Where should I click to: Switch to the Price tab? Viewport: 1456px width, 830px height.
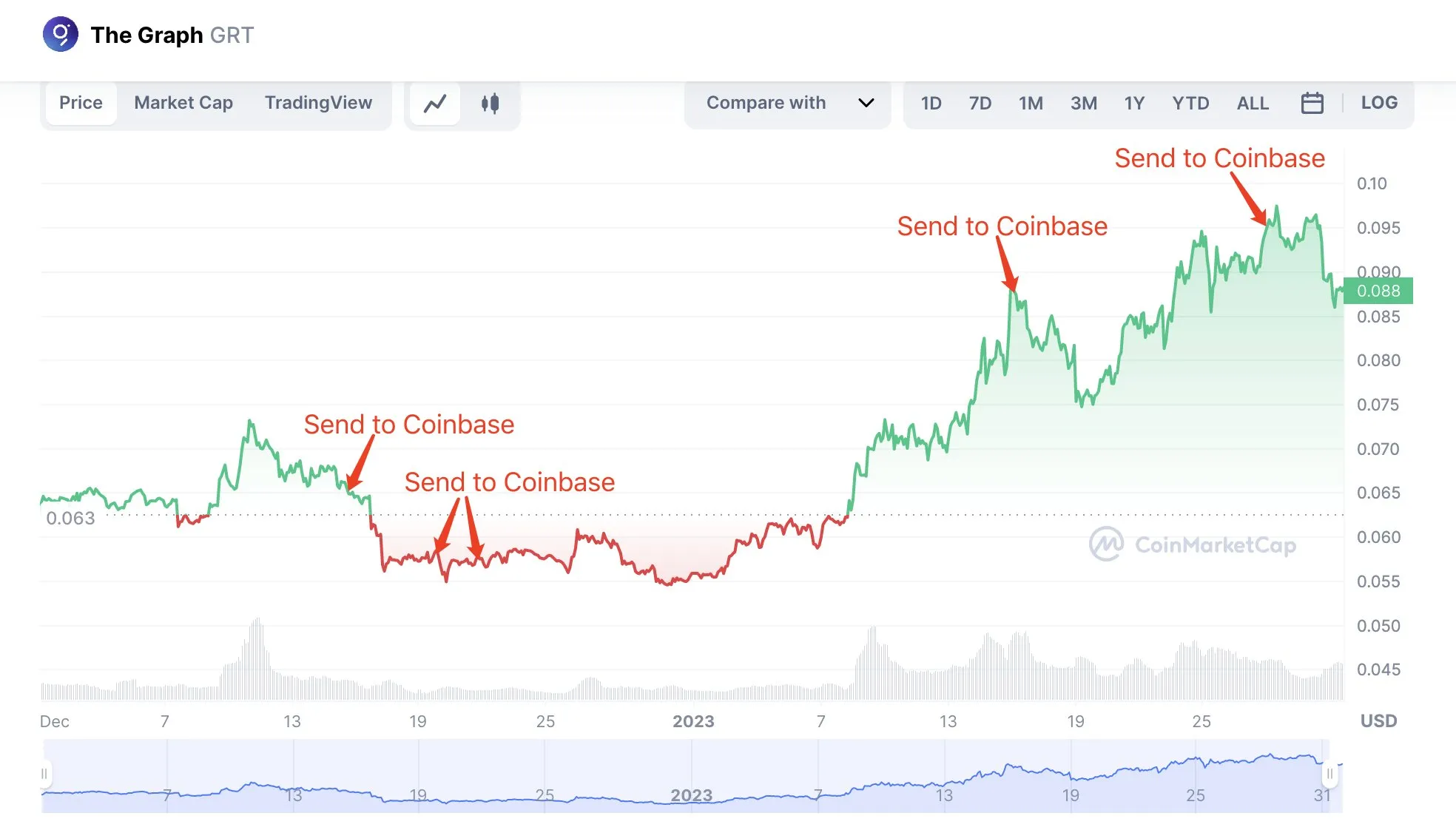81,102
